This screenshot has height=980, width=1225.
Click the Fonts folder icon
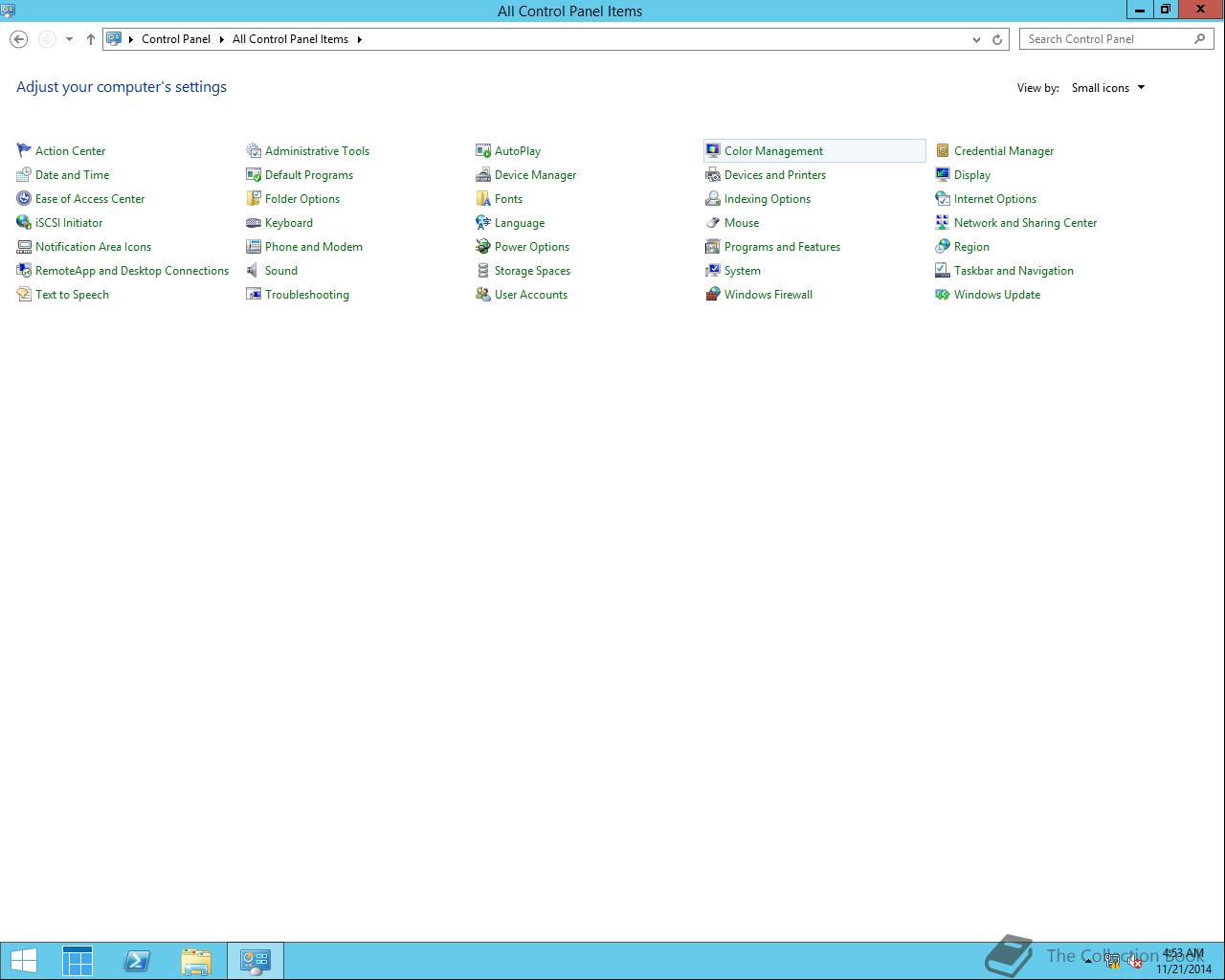pos(483,198)
